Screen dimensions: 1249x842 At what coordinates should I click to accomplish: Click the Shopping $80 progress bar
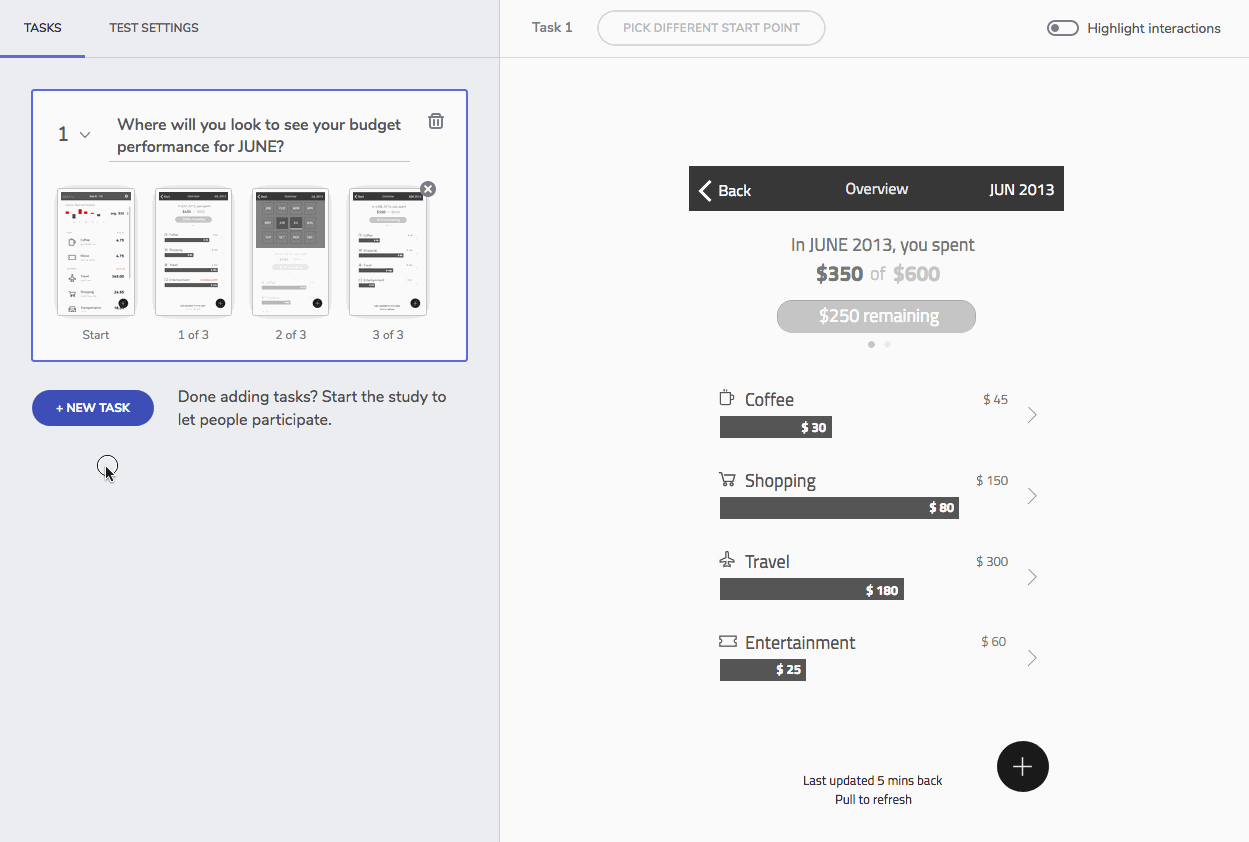839,507
